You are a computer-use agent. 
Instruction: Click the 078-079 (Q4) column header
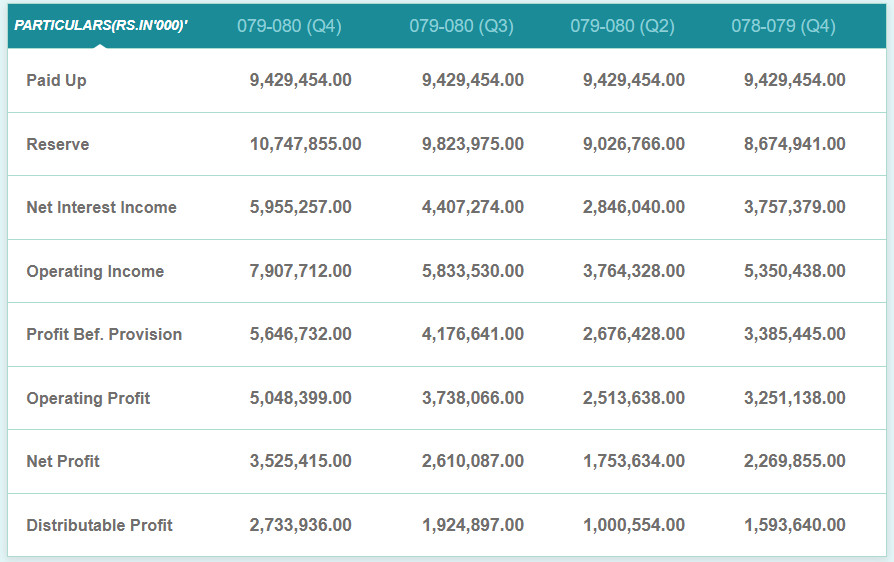(783, 26)
